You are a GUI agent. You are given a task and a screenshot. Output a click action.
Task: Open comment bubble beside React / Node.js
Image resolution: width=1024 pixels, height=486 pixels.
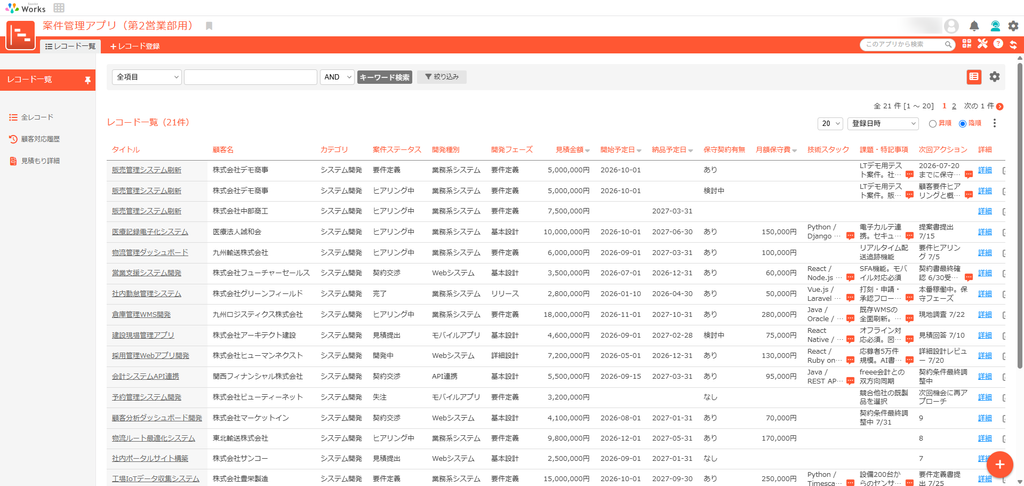coord(850,278)
